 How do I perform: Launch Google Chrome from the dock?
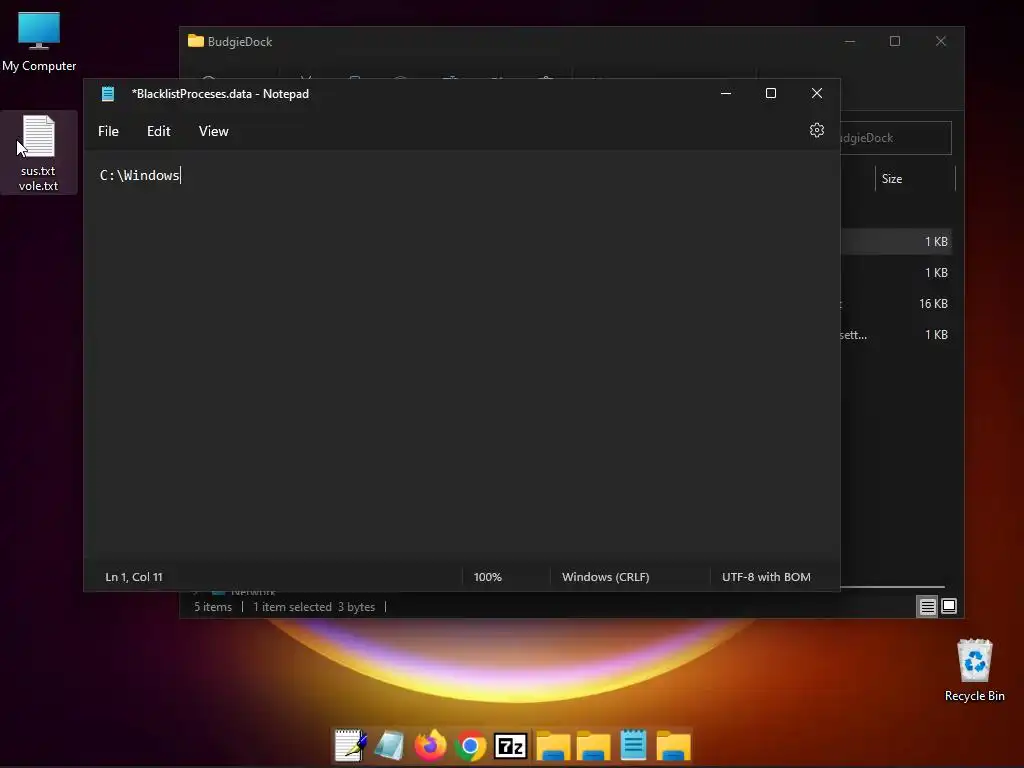coord(470,746)
